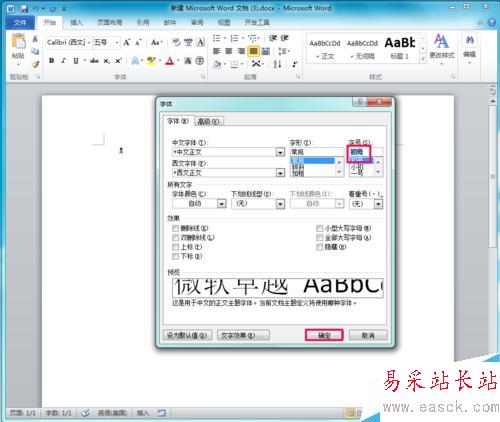Click the Cut scissors icon
This screenshot has height=422, width=500.
pos(35,39)
